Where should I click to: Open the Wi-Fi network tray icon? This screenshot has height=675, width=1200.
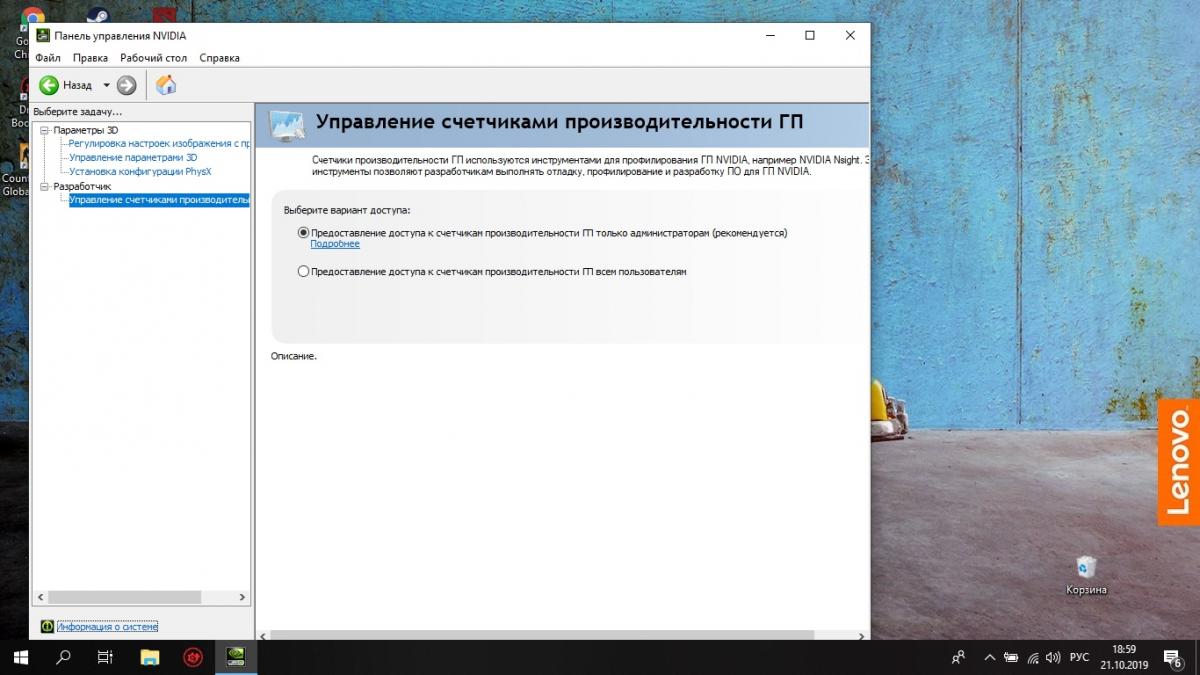coord(1033,657)
